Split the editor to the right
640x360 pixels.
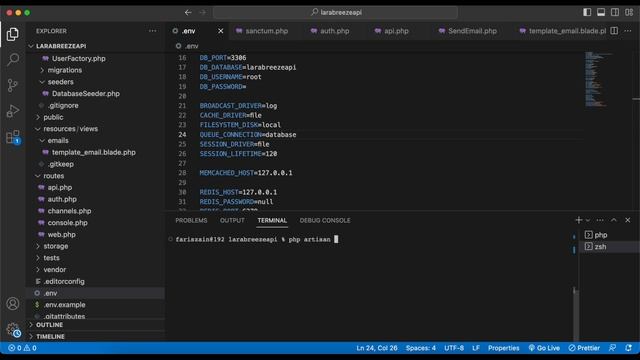[614, 31]
